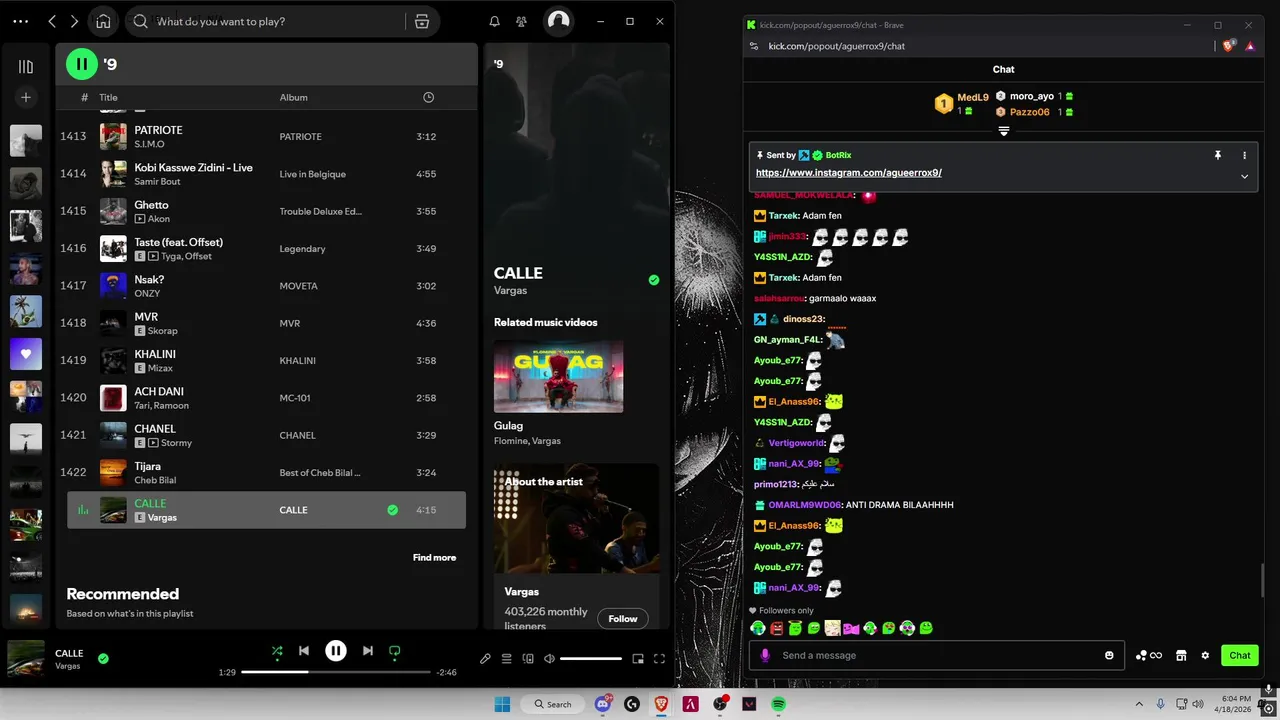
Task: Toggle repeat in playback bar
Action: point(394,651)
